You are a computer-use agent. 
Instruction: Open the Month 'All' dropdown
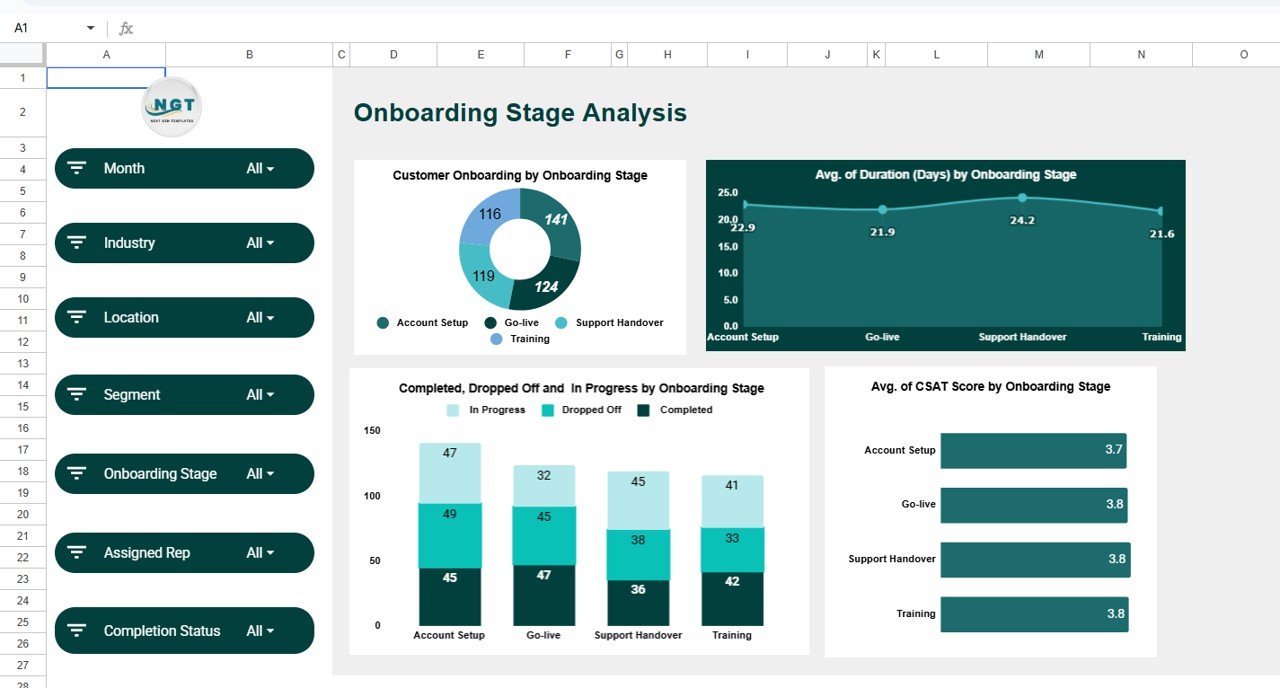[x=260, y=169]
